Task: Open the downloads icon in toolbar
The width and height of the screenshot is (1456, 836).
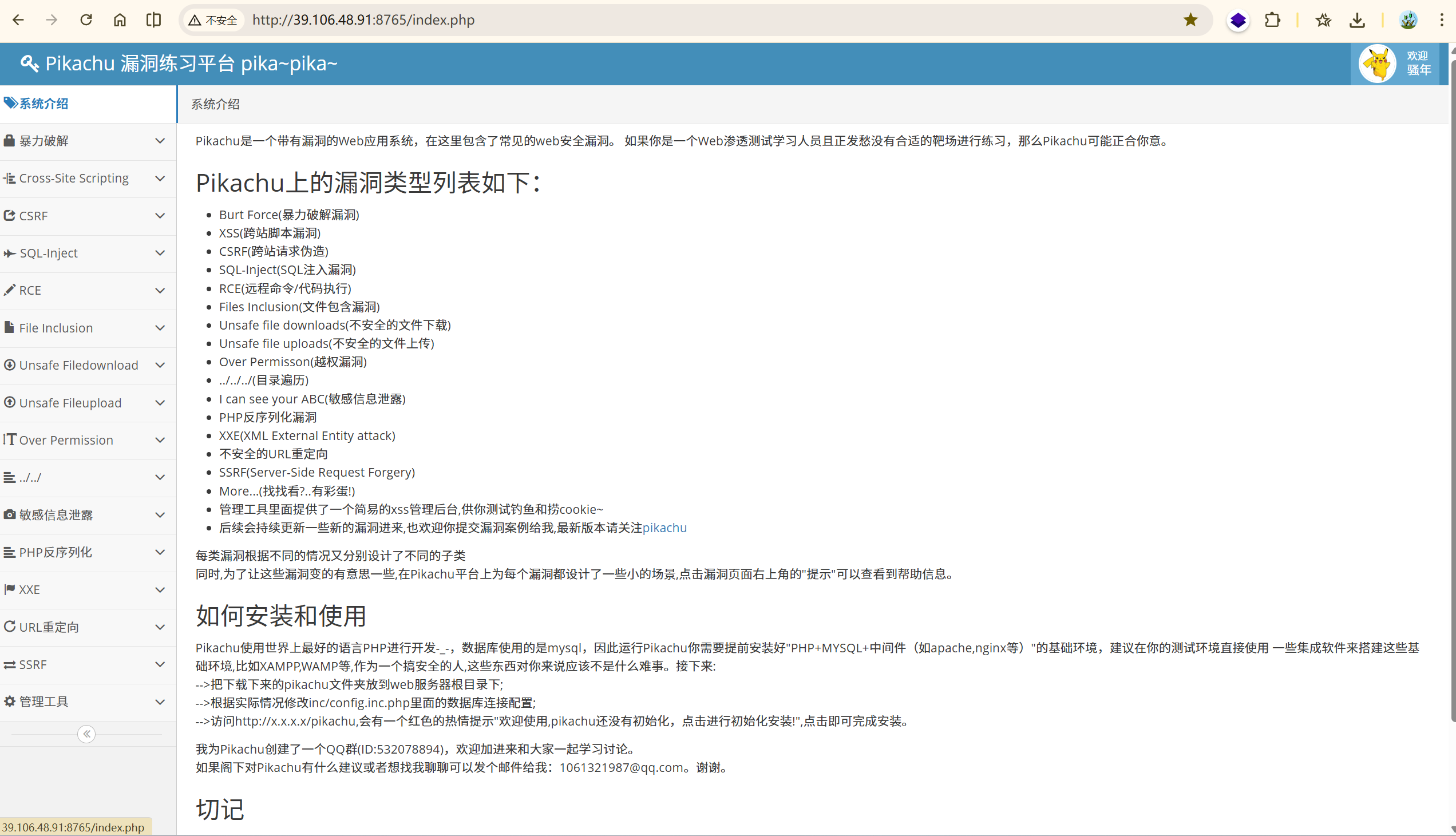Action: point(1357,20)
